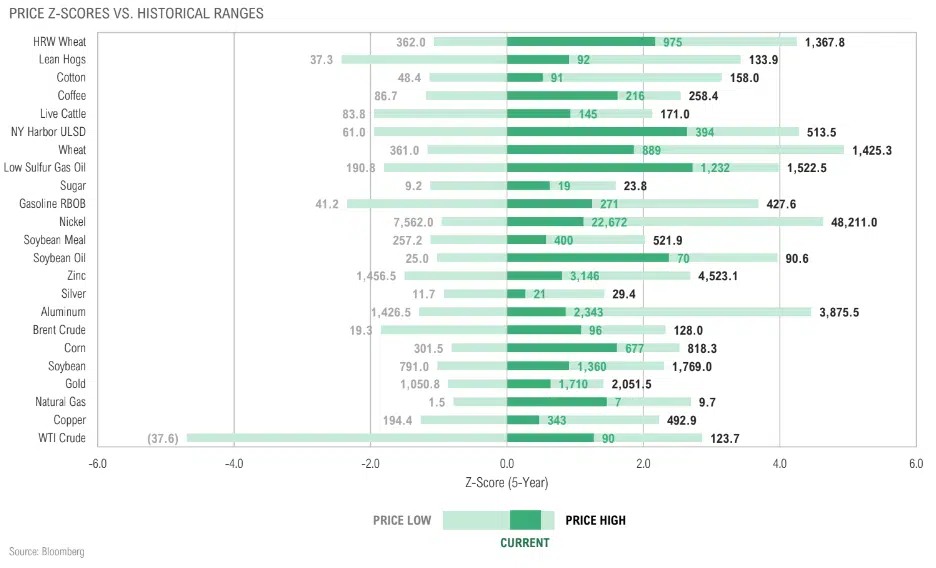Viewport: 936px width, 568px height.
Task: Select Coffee current value 216
Action: click(x=634, y=96)
